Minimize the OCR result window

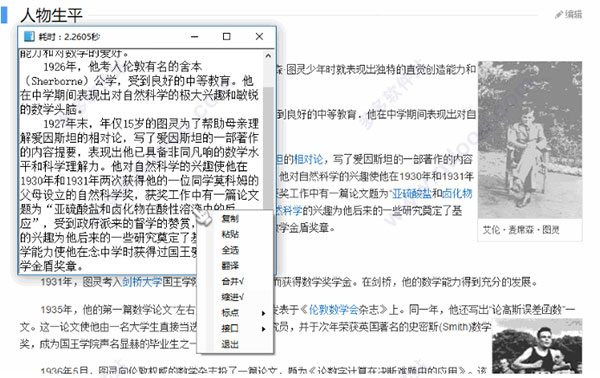(x=194, y=37)
